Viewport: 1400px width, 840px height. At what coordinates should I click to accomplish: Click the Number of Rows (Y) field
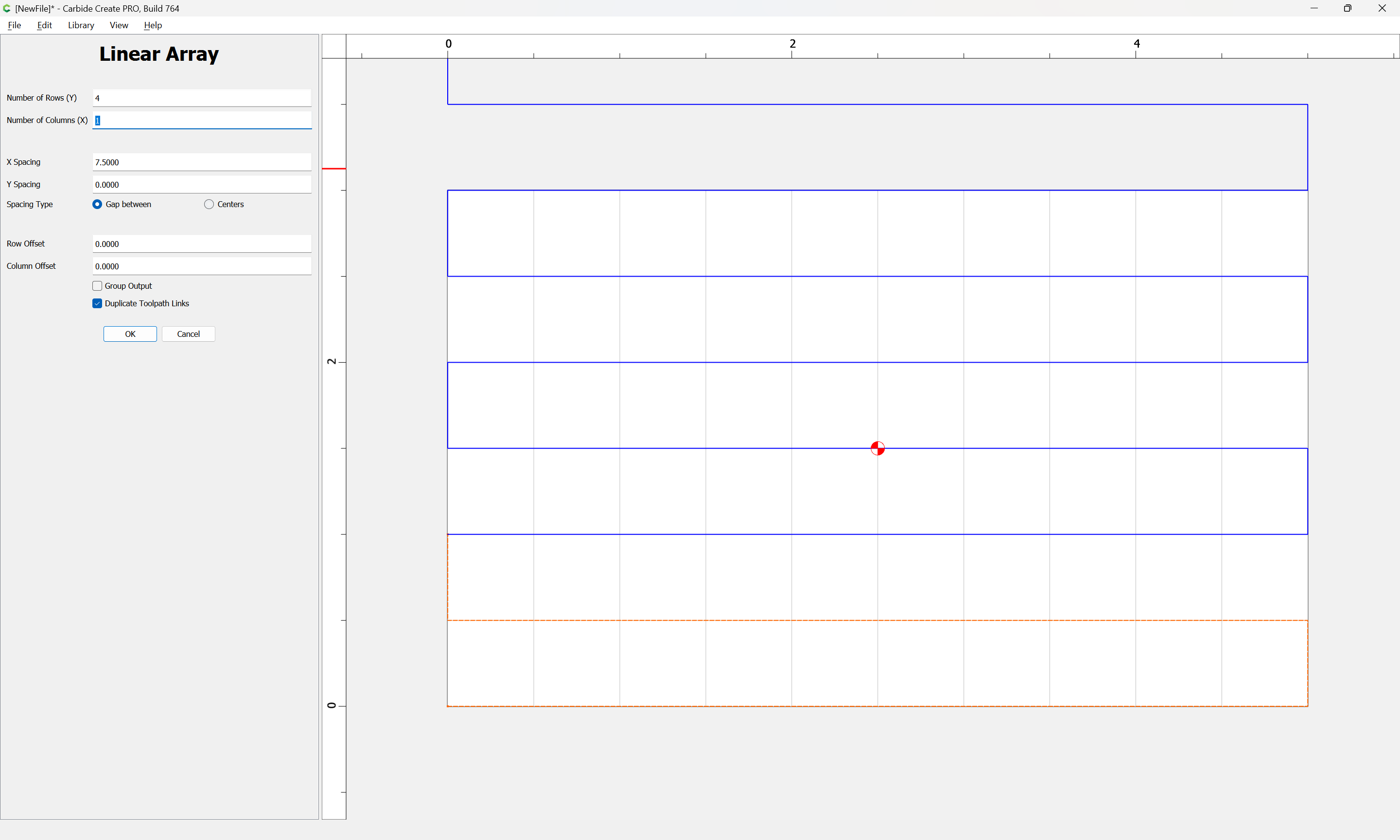201,98
